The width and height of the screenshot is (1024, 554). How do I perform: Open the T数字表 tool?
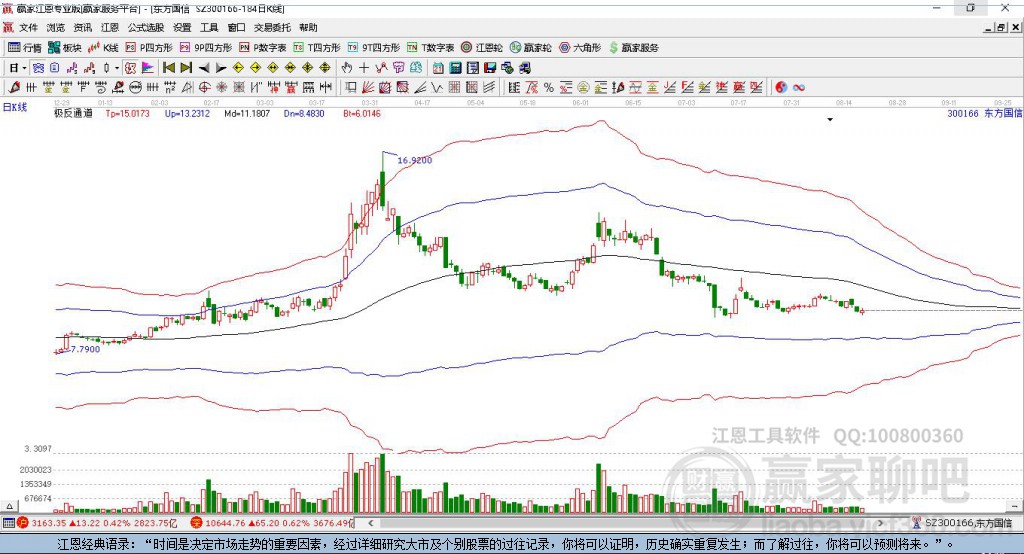[430, 48]
